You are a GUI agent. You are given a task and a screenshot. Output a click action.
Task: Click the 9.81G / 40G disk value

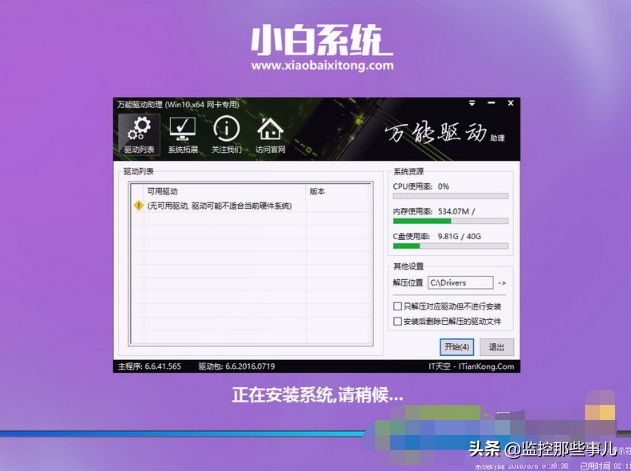tap(459, 236)
